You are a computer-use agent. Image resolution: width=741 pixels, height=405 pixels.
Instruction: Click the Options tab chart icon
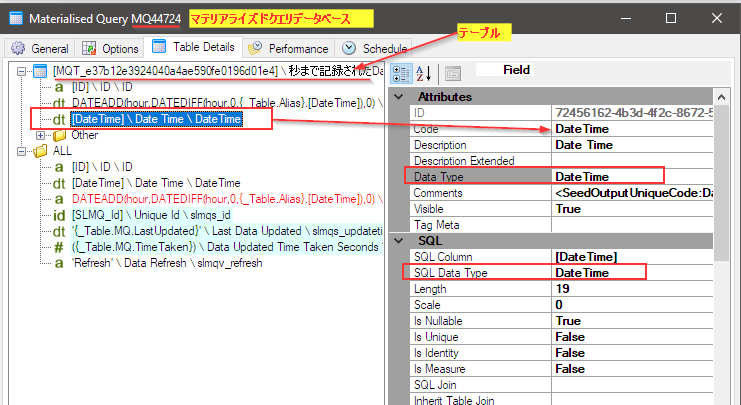pos(89,48)
